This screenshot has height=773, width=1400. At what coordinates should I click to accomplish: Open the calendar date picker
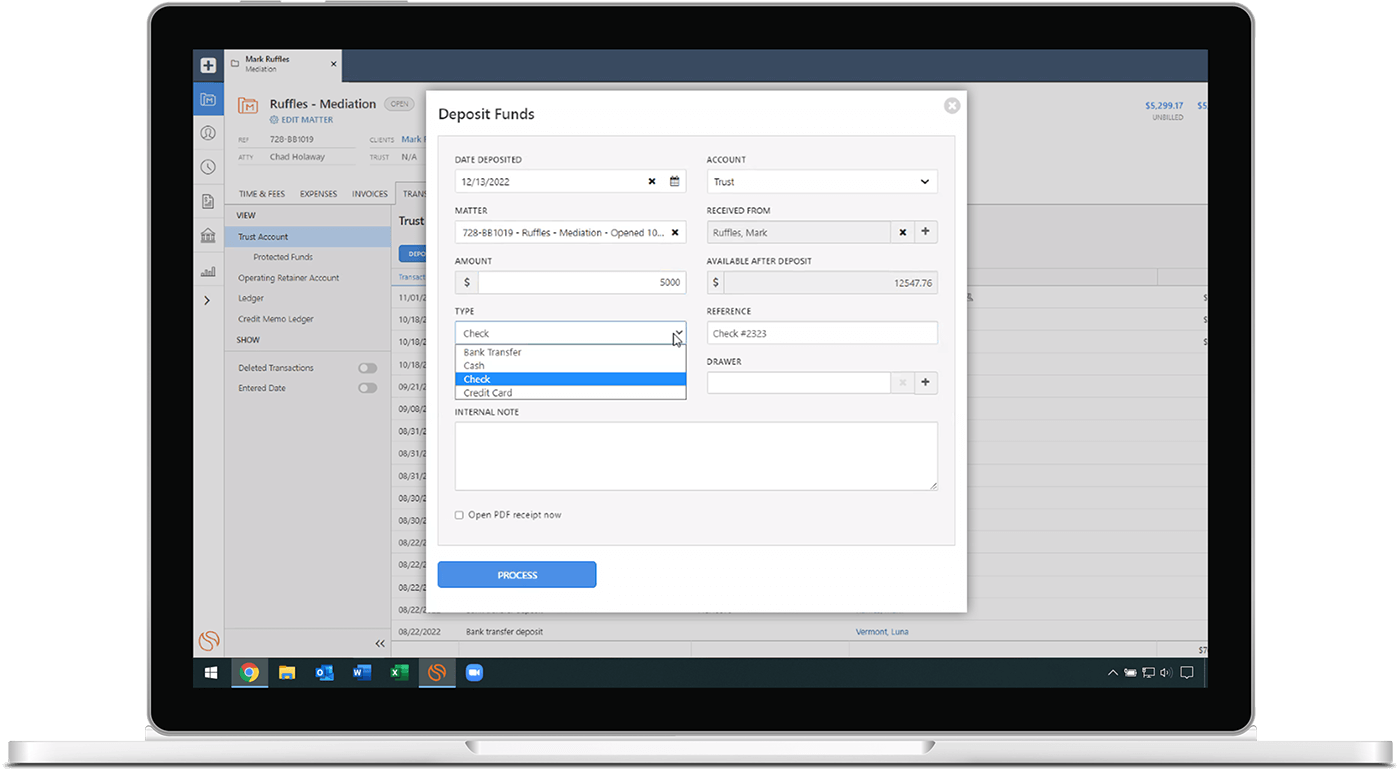[675, 182]
